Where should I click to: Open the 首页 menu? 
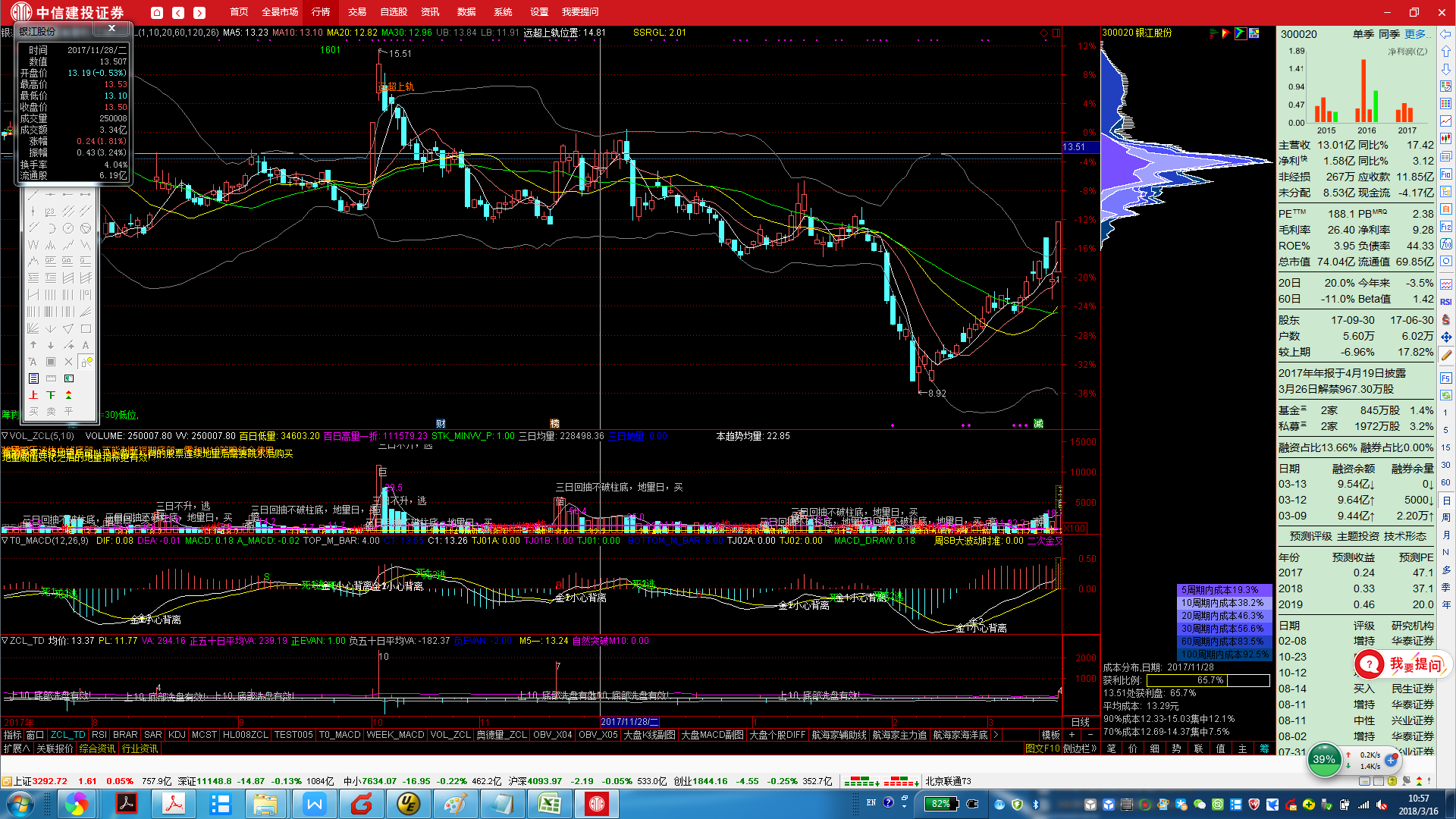239,12
